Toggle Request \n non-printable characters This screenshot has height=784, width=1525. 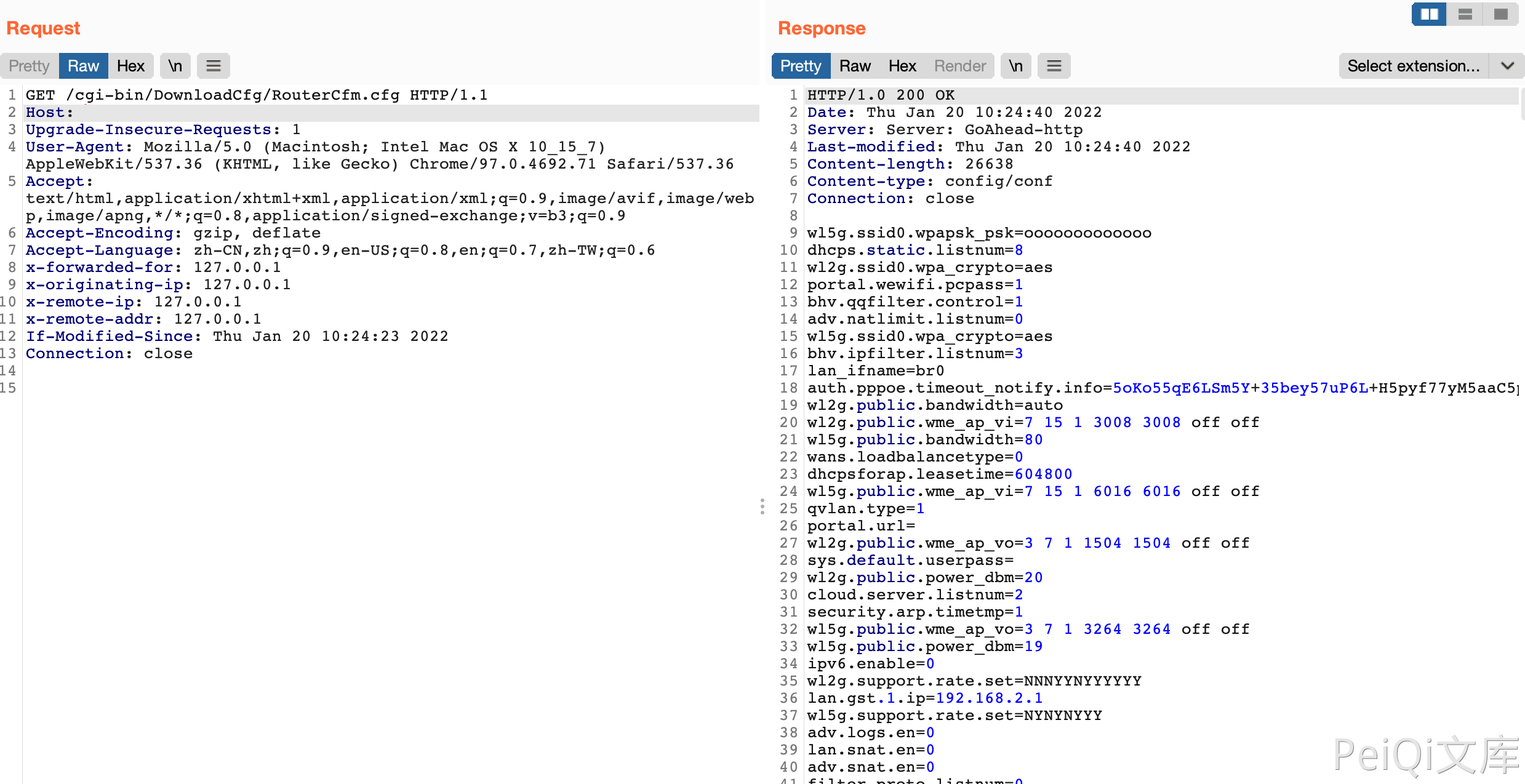(x=175, y=66)
